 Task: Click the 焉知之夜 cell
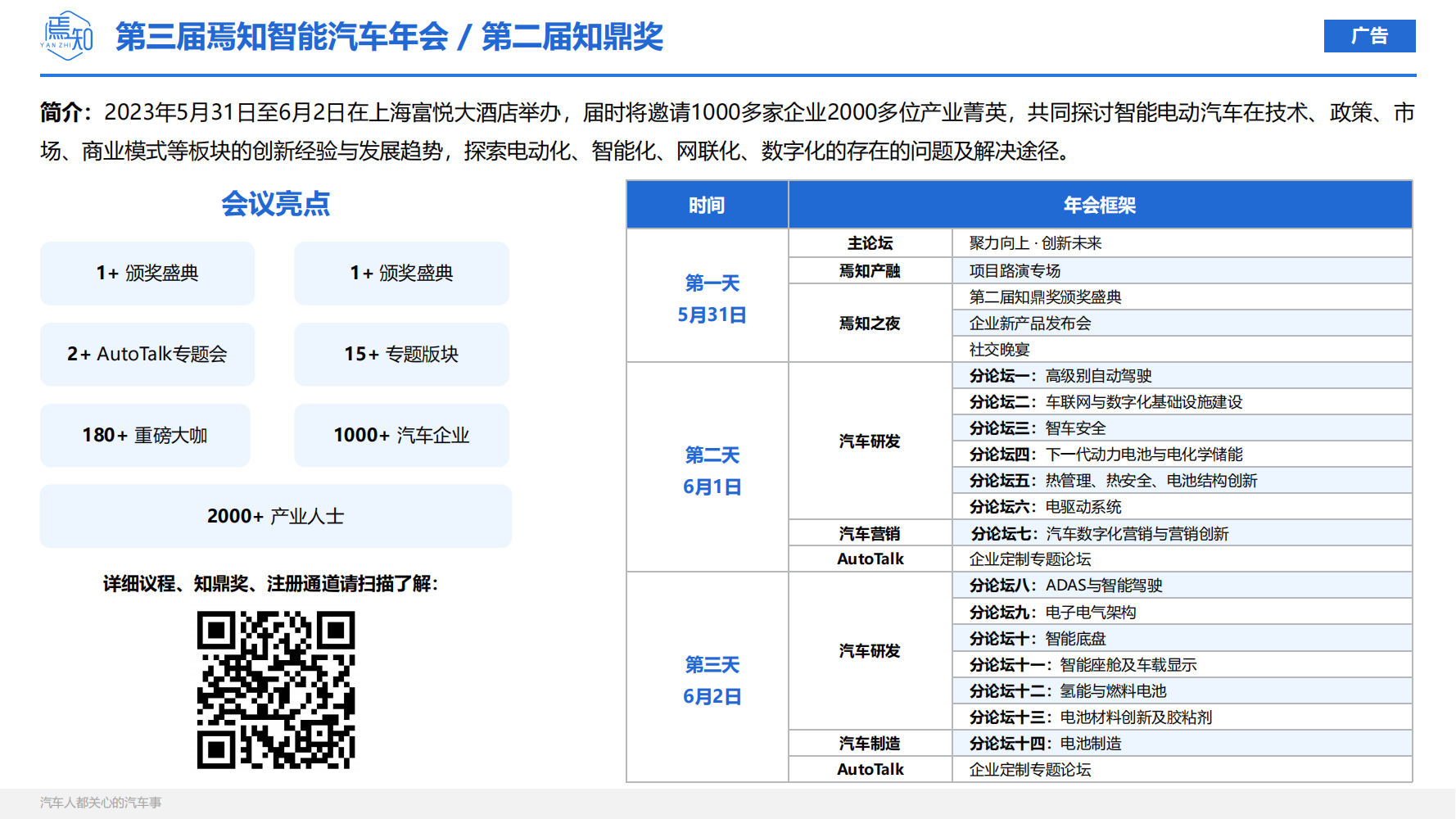click(x=870, y=323)
